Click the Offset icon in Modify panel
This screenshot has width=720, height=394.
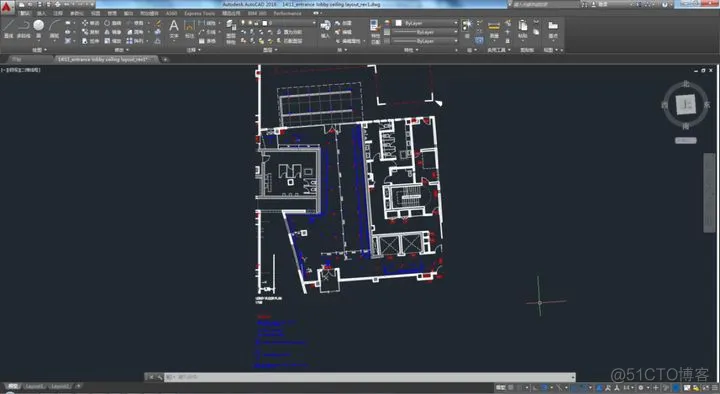tap(158, 41)
